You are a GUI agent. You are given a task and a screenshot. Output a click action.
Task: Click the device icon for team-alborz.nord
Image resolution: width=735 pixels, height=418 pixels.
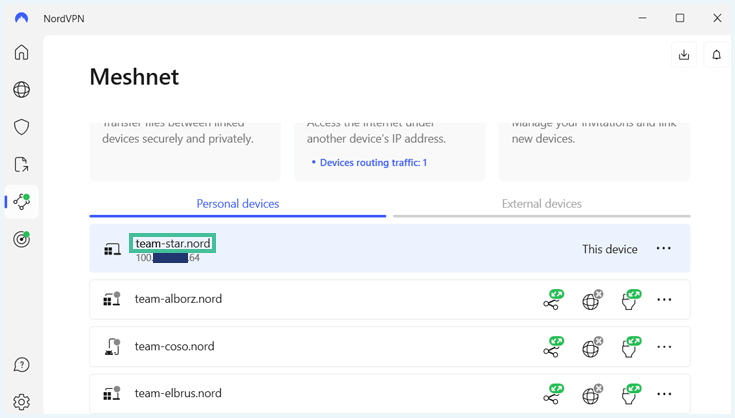click(112, 299)
